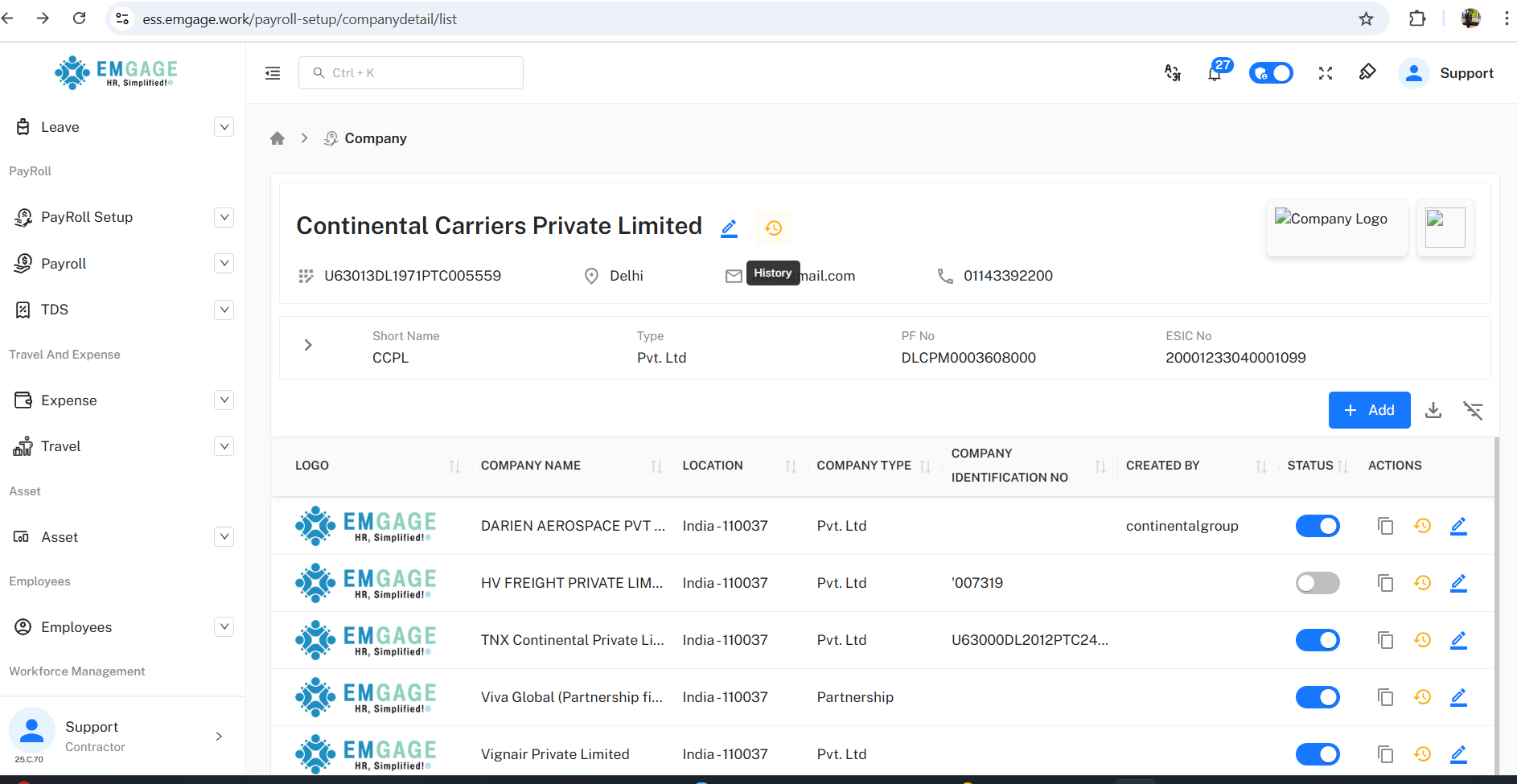Expand the company details row chevron
This screenshot has height=784, width=1517.
tap(308, 345)
